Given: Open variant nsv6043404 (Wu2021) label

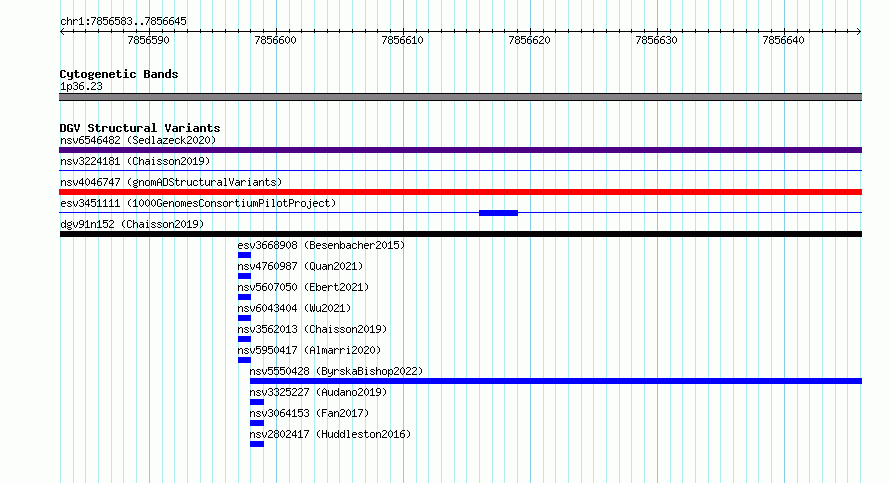Looking at the screenshot, I should coord(294,308).
